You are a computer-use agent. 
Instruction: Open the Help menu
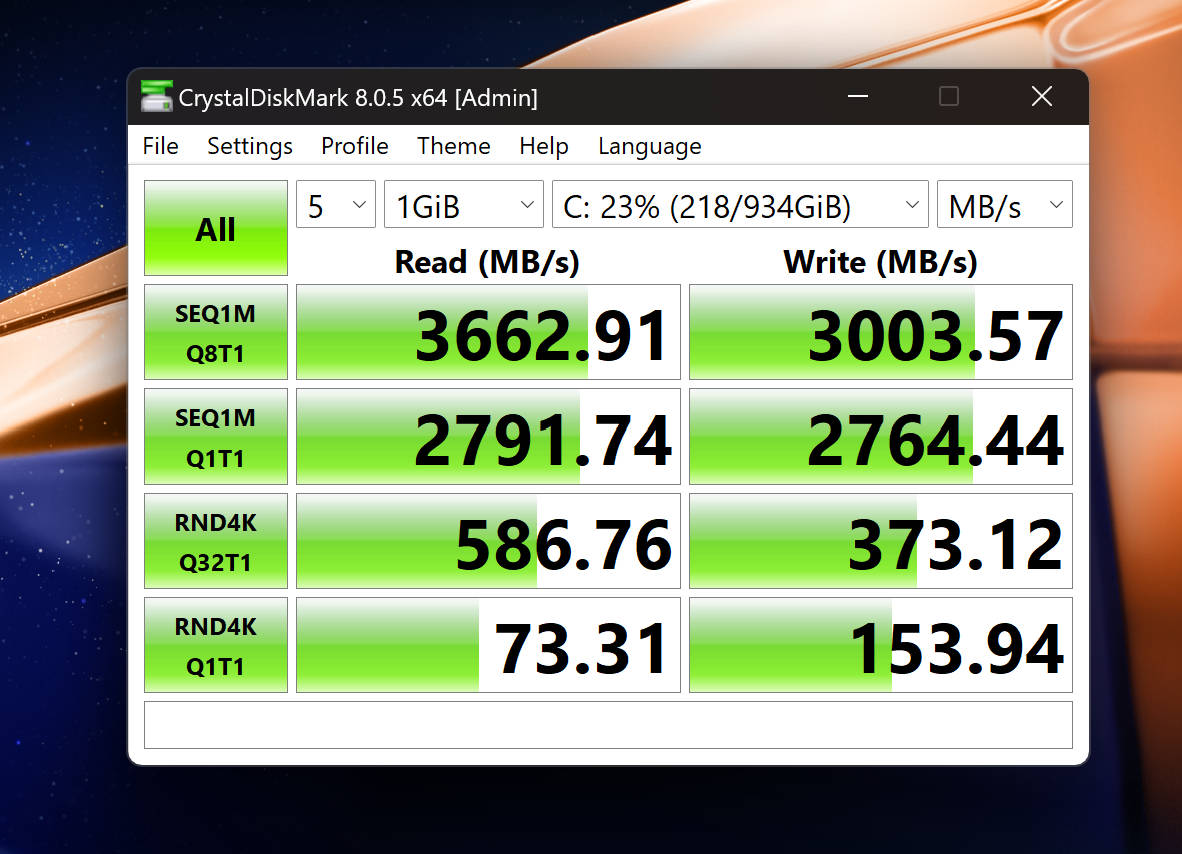coord(544,145)
